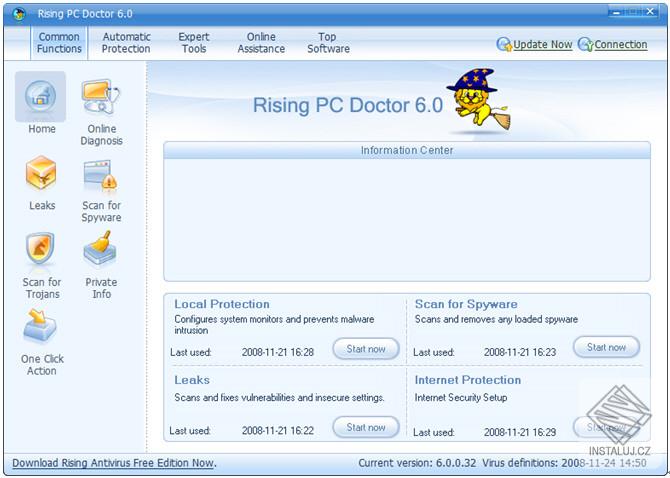Click the Rising PC Doctor 6.0 banner title
670x478 pixels.
point(348,105)
